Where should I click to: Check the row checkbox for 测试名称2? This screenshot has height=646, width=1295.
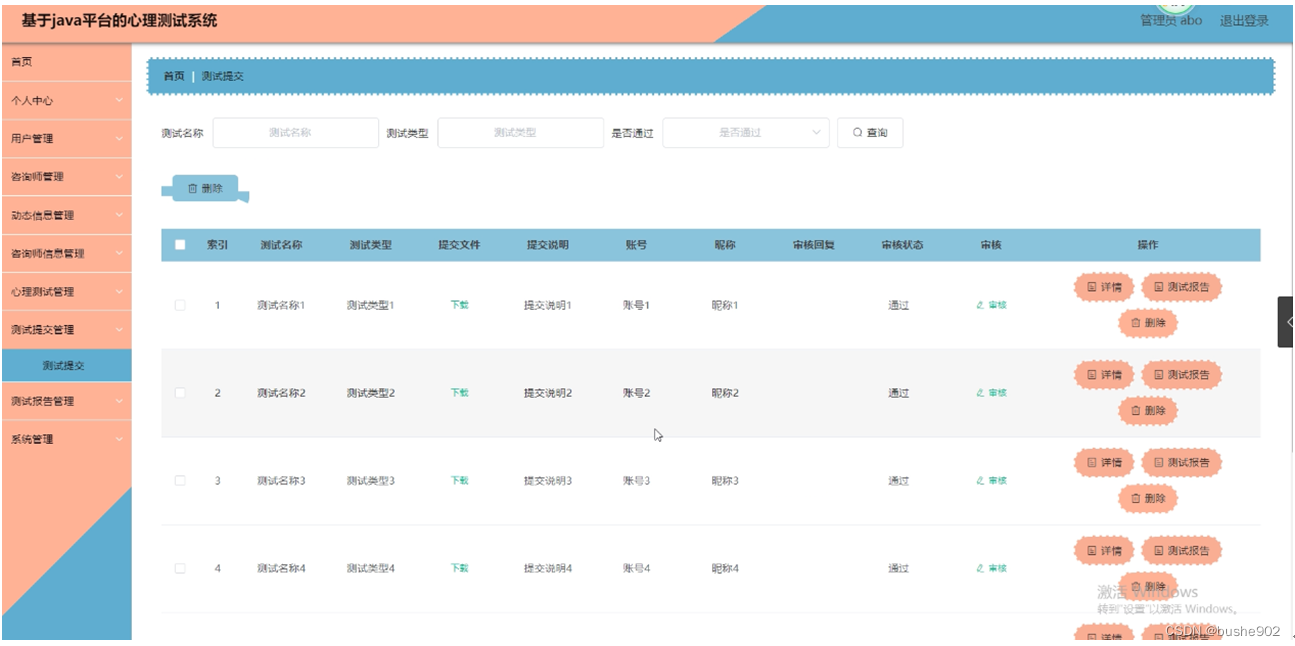180,393
